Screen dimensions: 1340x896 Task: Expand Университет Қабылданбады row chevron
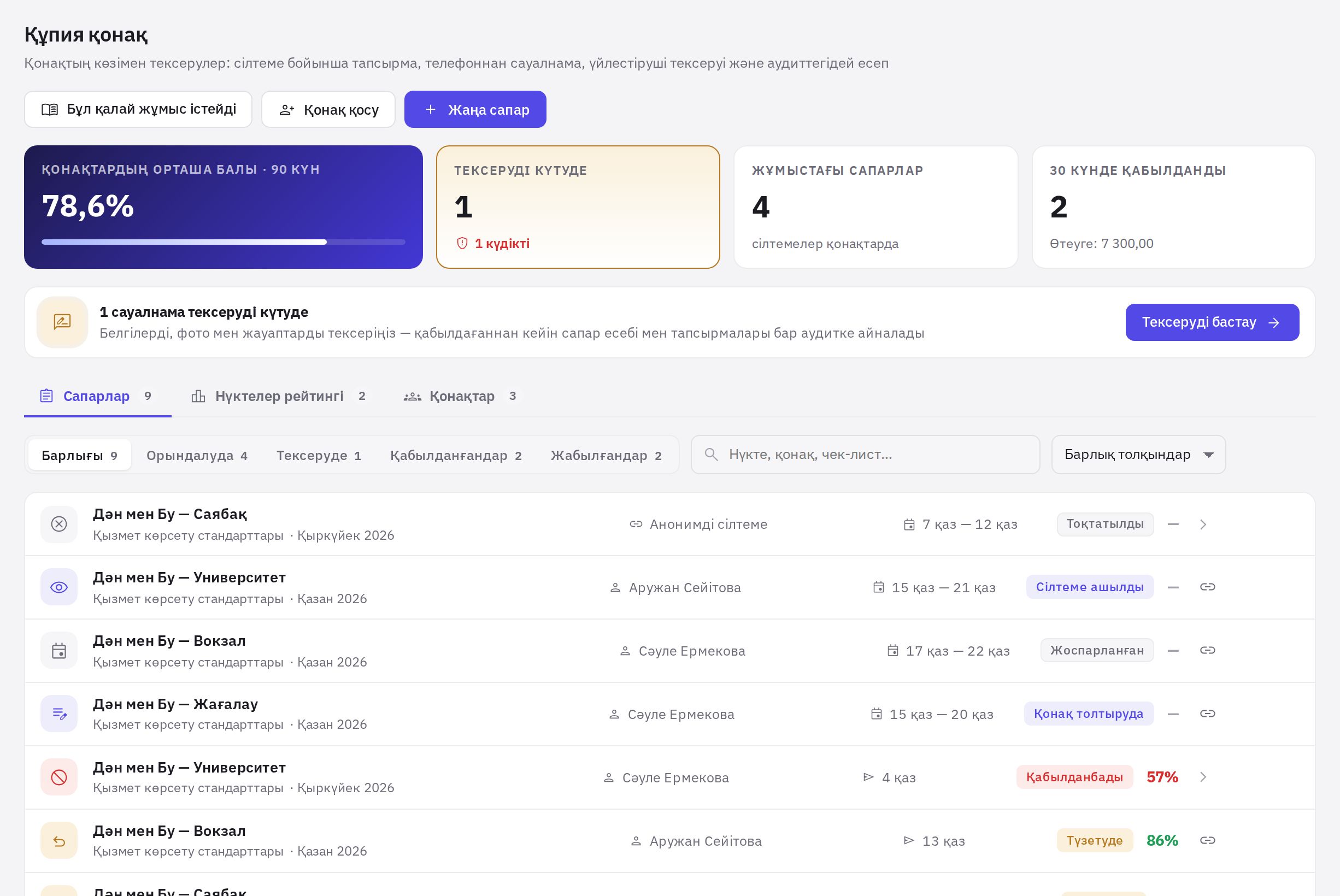click(x=1203, y=777)
